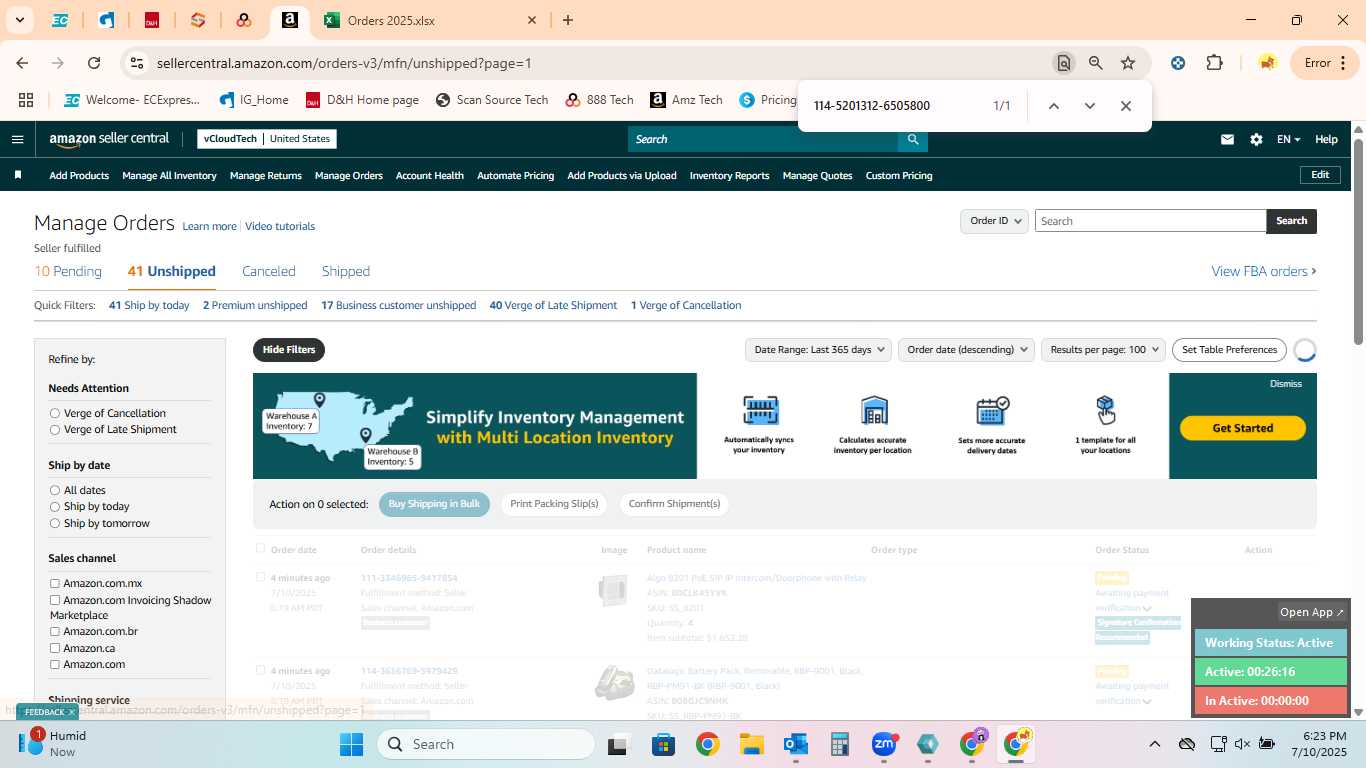
Task: Open the Amz Tech bookmark
Action: click(686, 100)
